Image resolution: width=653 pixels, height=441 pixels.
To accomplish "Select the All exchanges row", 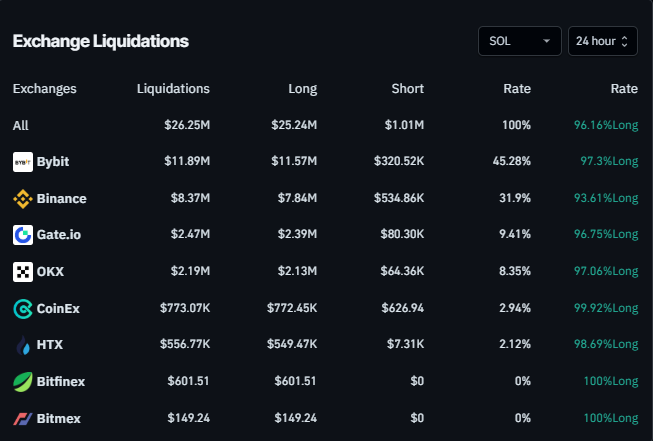I will [x=21, y=126].
